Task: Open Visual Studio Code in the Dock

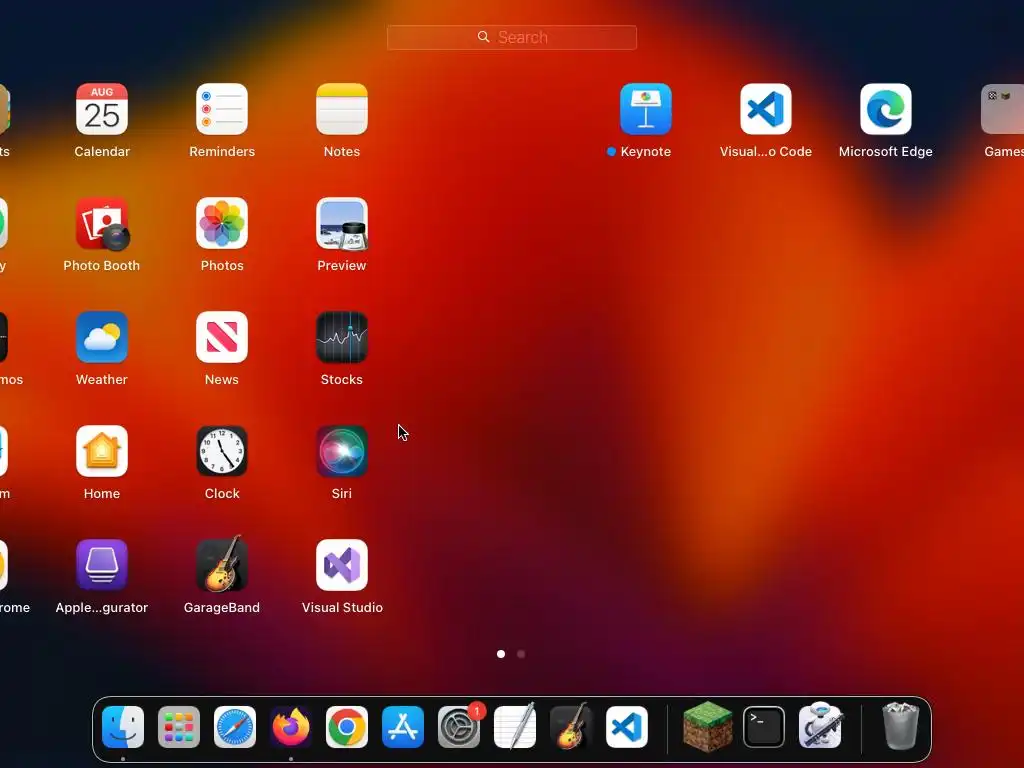Action: 627,727
